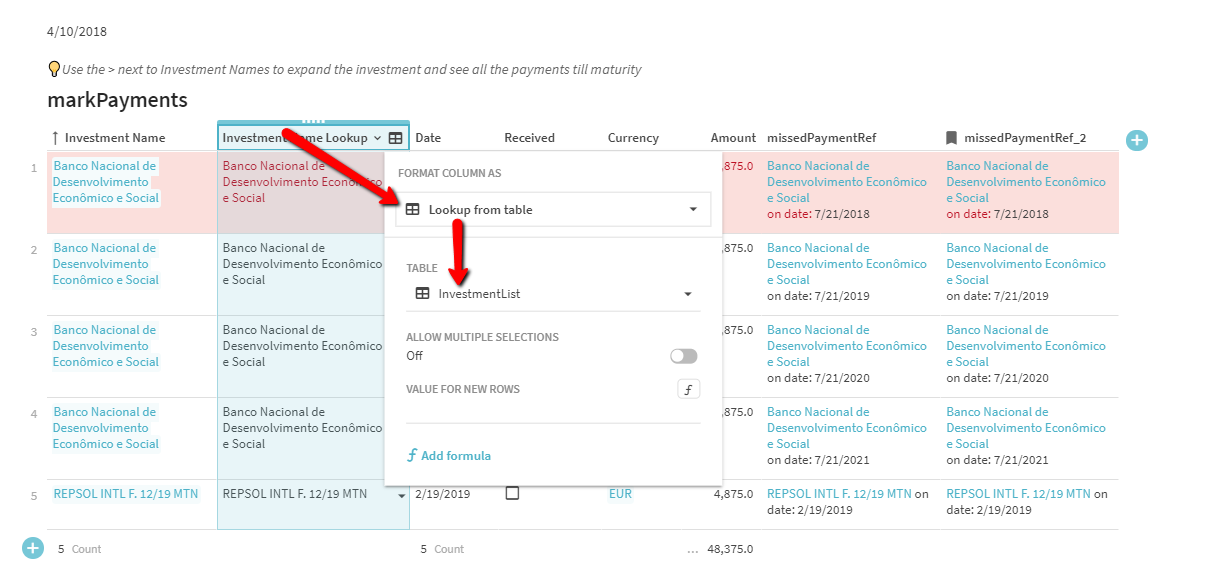Click the 48,375.0 amount total
This screenshot has width=1212, height=579.
tap(730, 549)
